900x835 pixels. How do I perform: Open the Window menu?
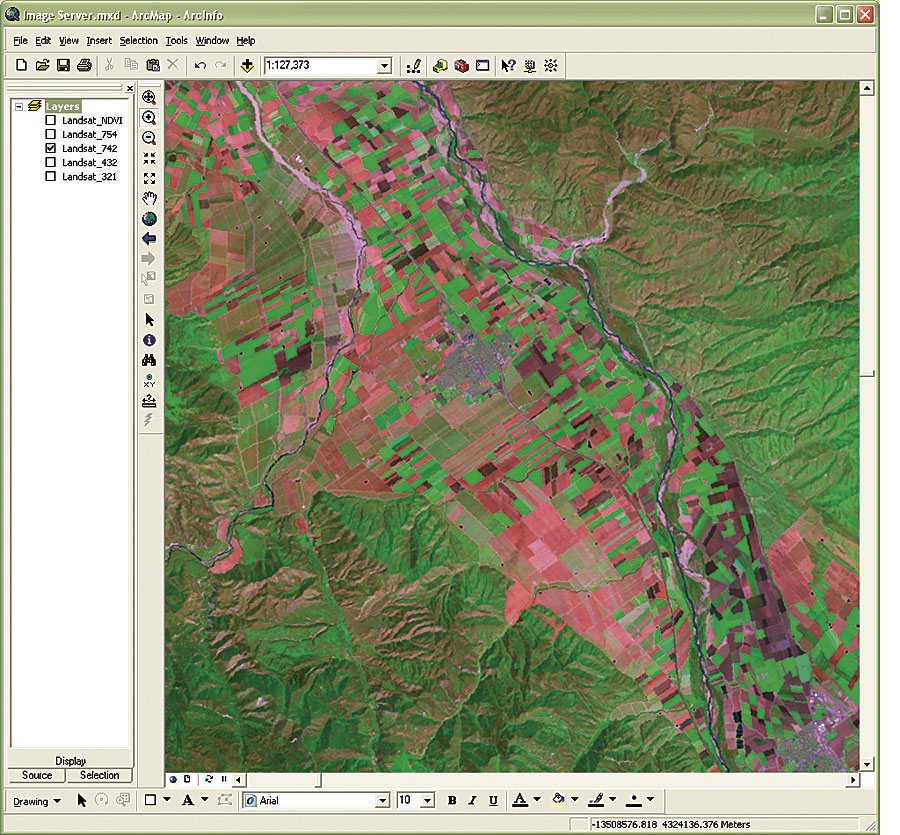pos(212,41)
